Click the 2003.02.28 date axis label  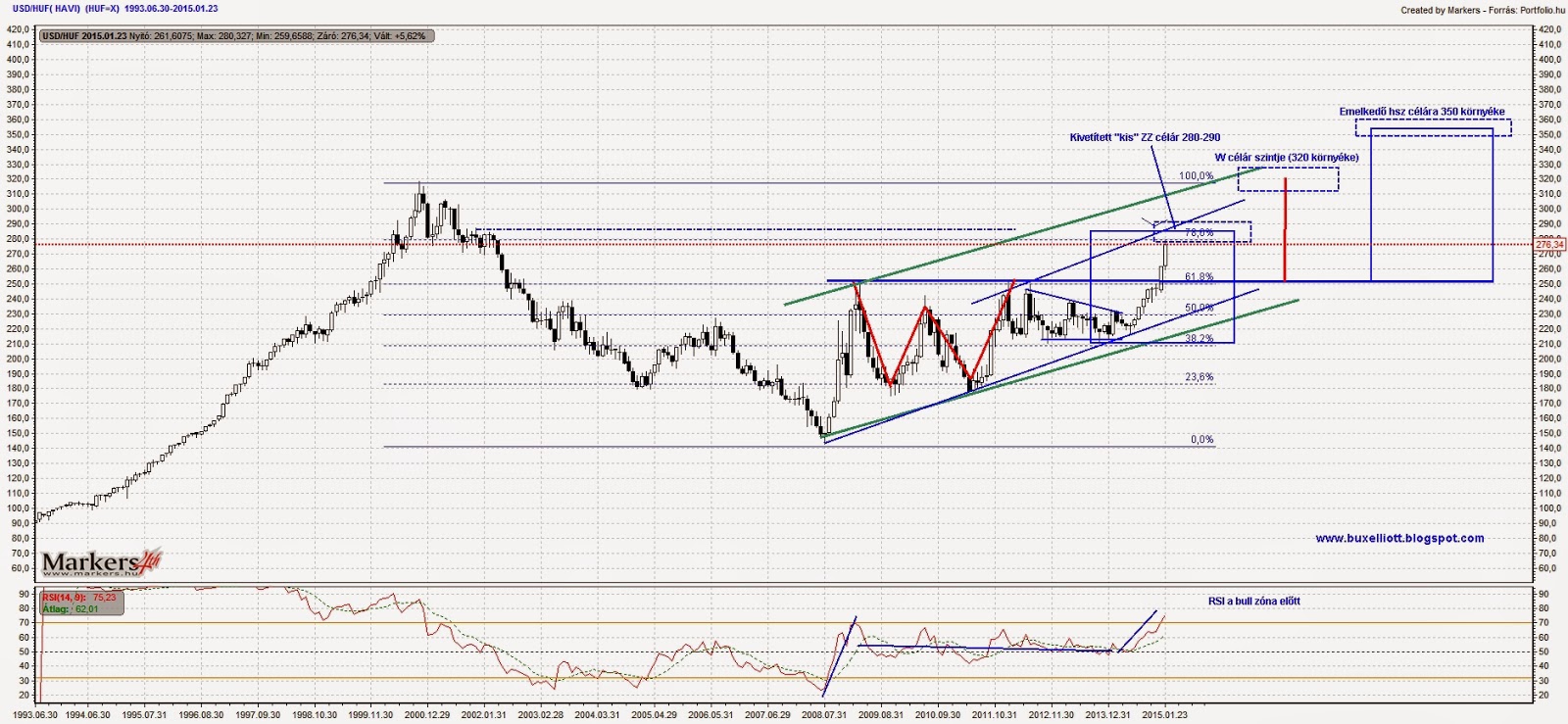(x=543, y=716)
